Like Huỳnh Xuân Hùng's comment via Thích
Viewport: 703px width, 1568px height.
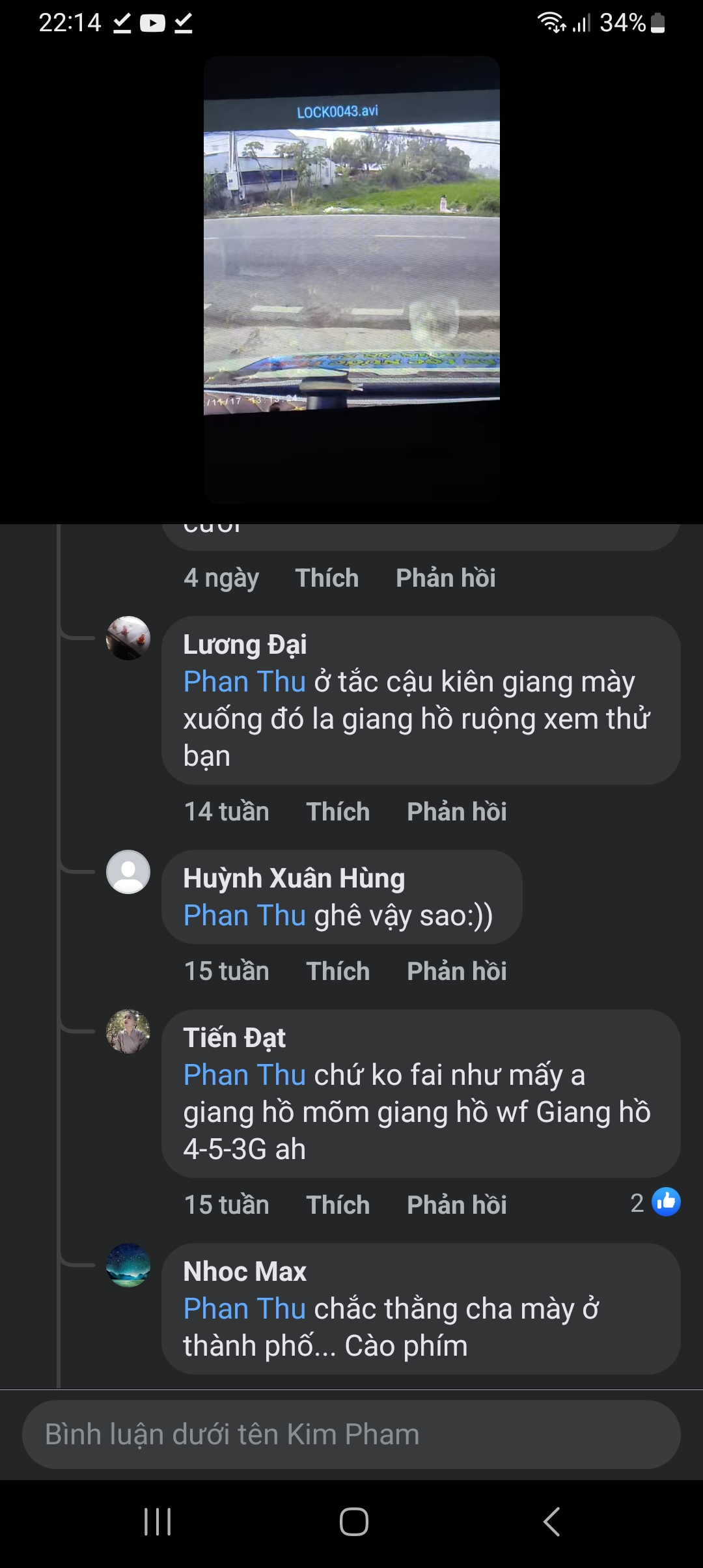point(337,971)
